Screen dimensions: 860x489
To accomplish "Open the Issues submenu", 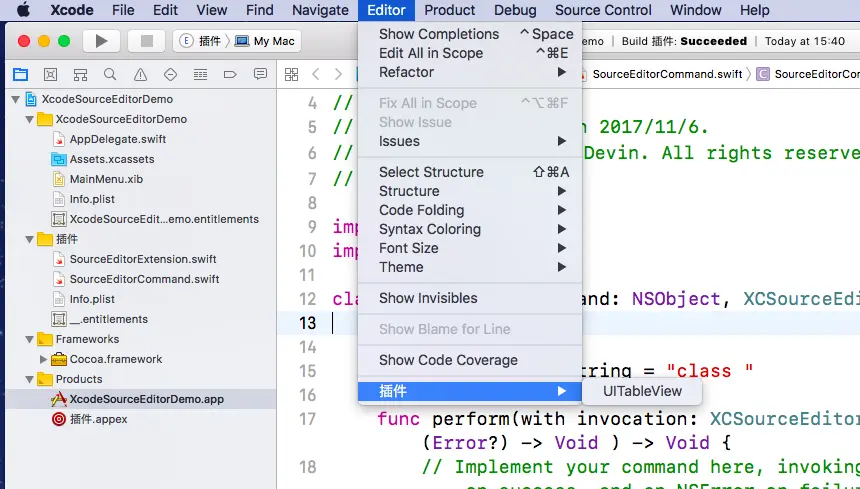I will tap(469, 141).
